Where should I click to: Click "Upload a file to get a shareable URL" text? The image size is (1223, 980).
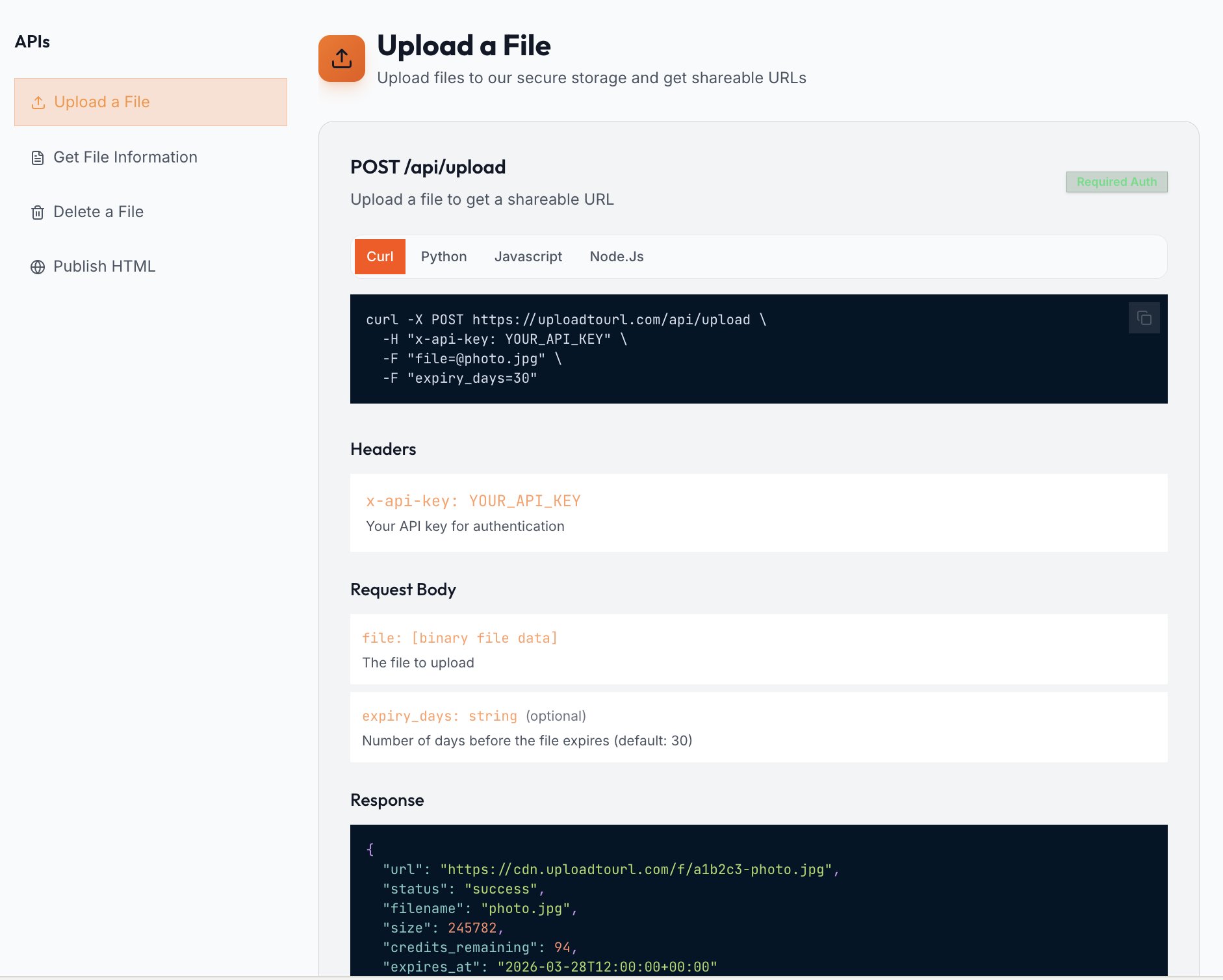(x=482, y=200)
